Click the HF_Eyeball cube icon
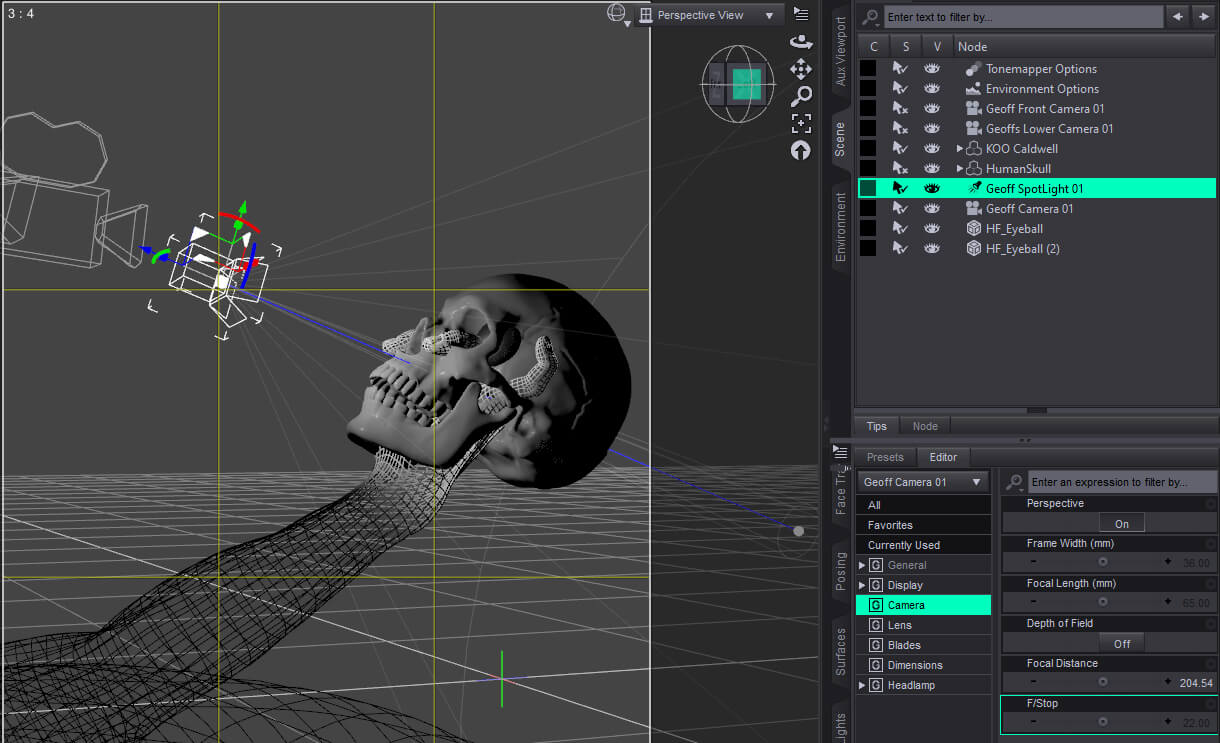 click(973, 228)
